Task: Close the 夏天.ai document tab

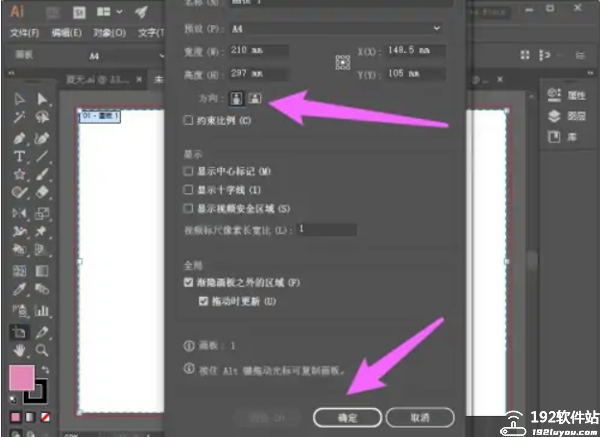Action: tap(139, 79)
